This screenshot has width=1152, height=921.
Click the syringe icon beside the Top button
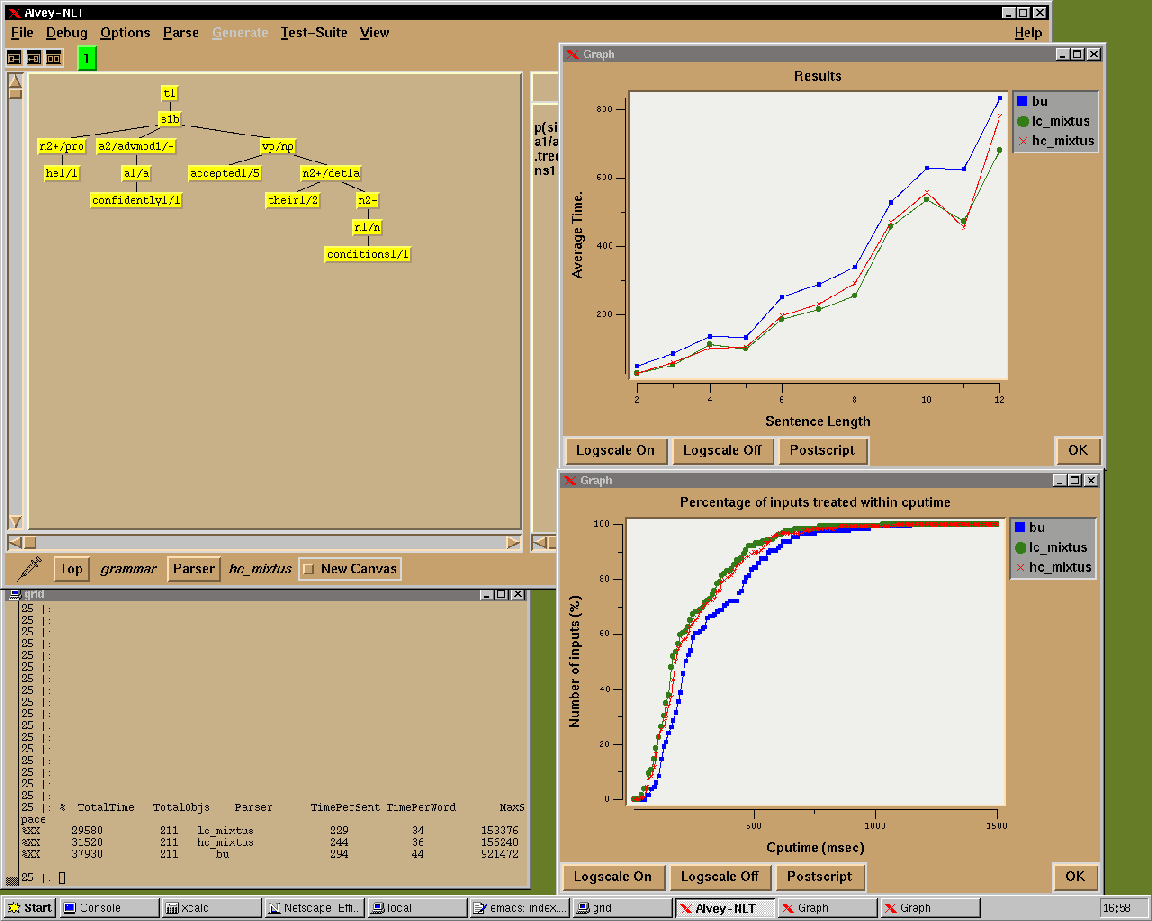(x=28, y=568)
